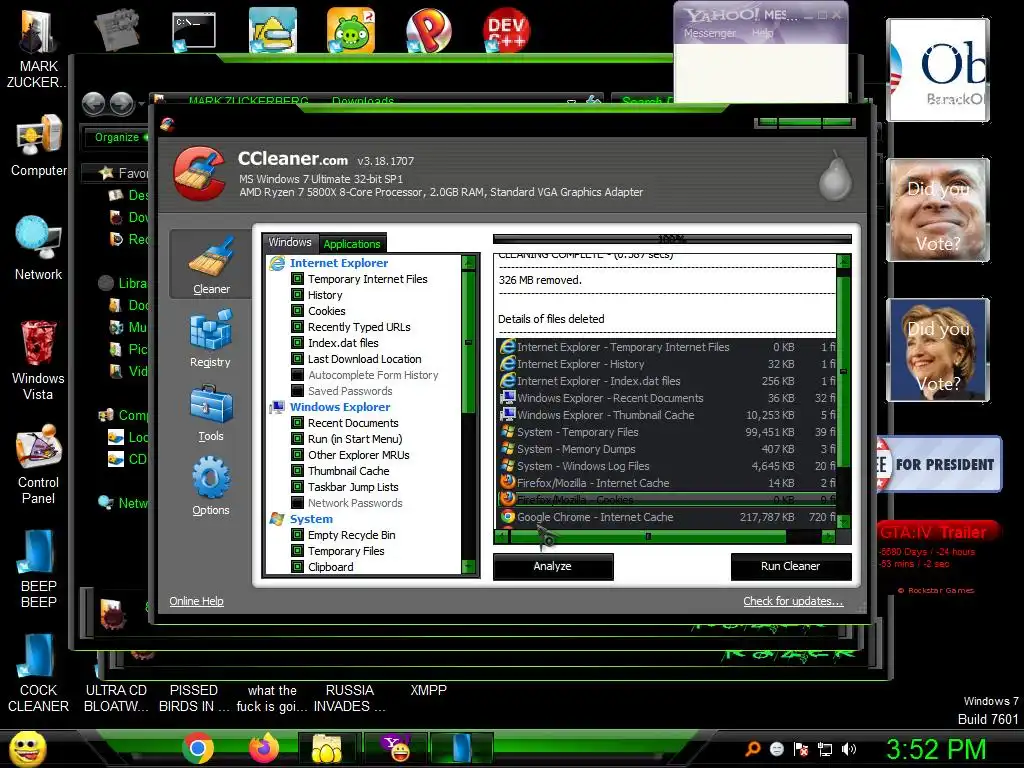Click Google Chrome in the taskbar
The image size is (1024, 768).
197,748
